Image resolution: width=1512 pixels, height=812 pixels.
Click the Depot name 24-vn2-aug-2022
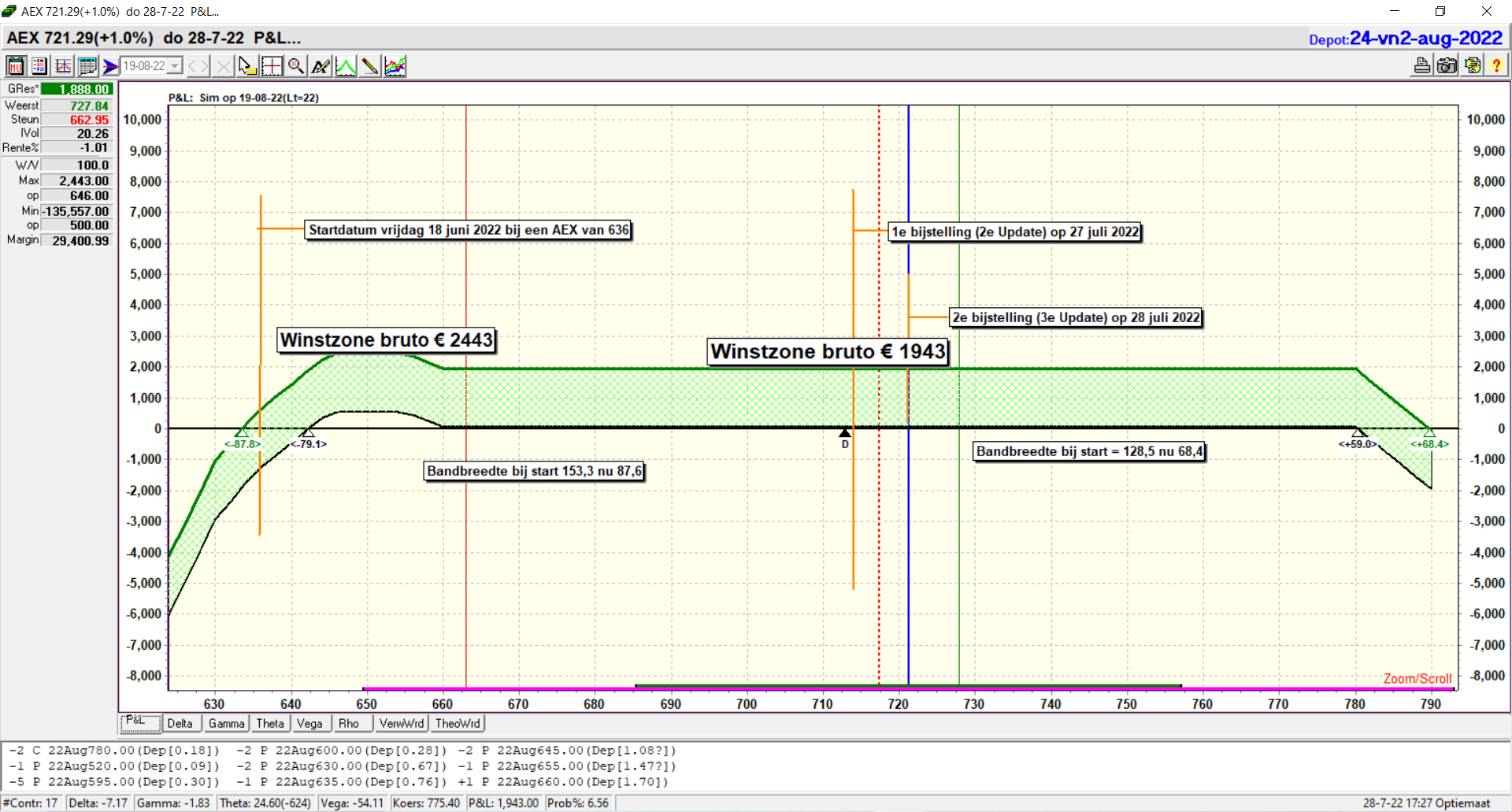1426,38
